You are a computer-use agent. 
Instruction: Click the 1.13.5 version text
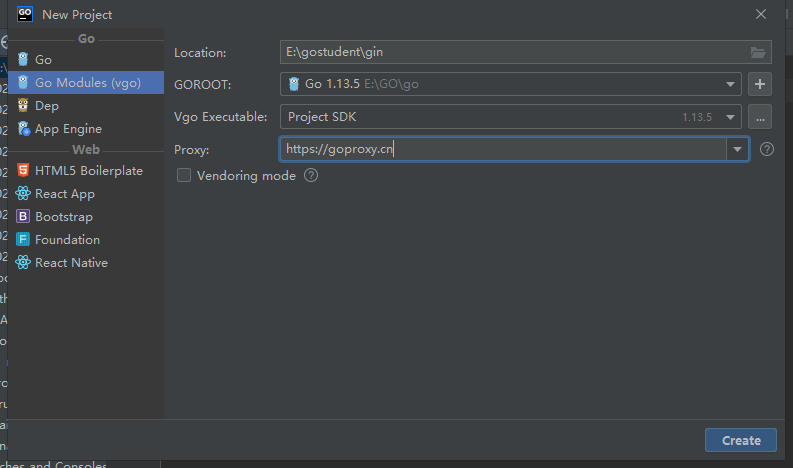pyautogui.click(x=697, y=117)
